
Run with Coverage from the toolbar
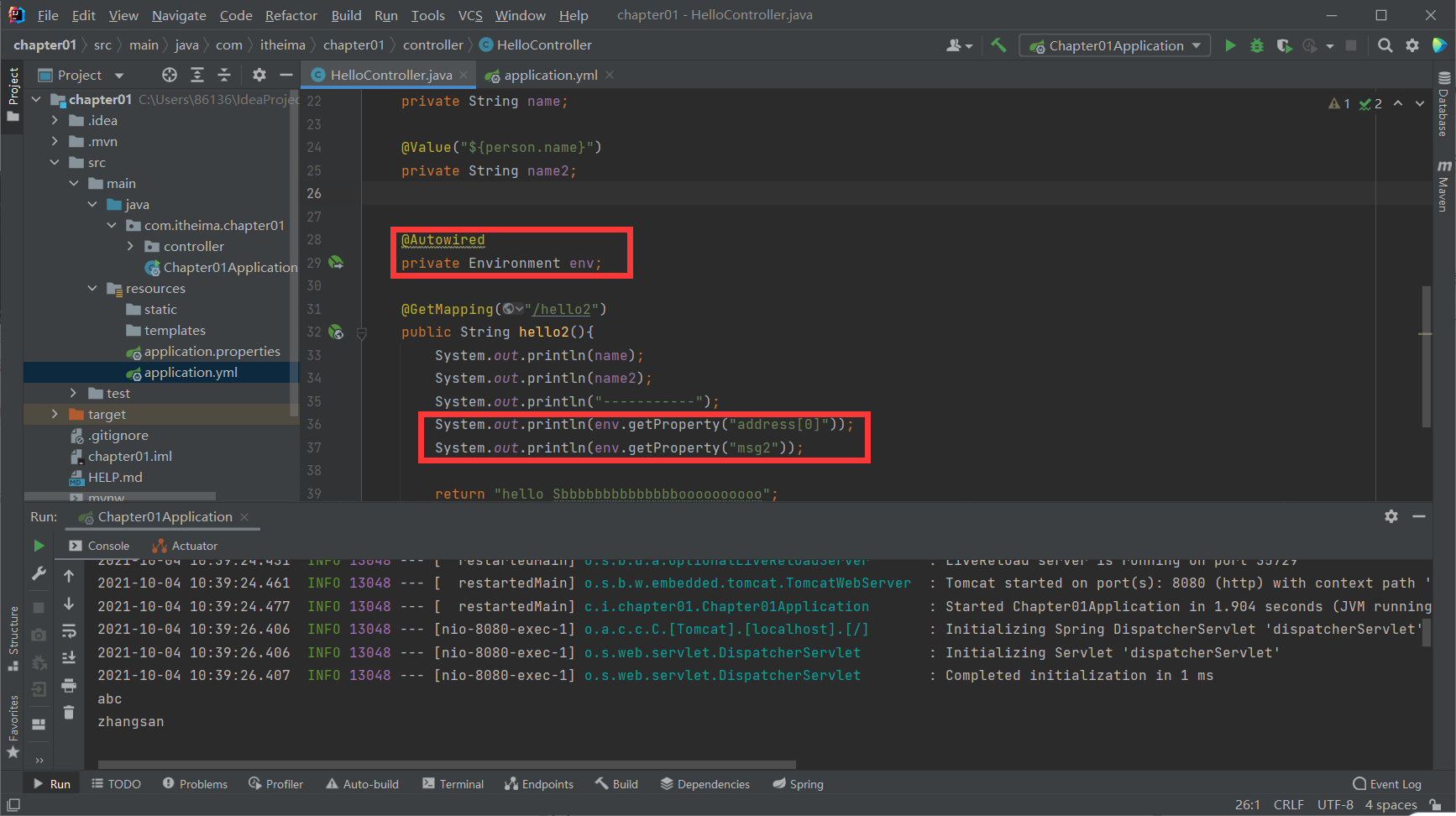click(1284, 46)
